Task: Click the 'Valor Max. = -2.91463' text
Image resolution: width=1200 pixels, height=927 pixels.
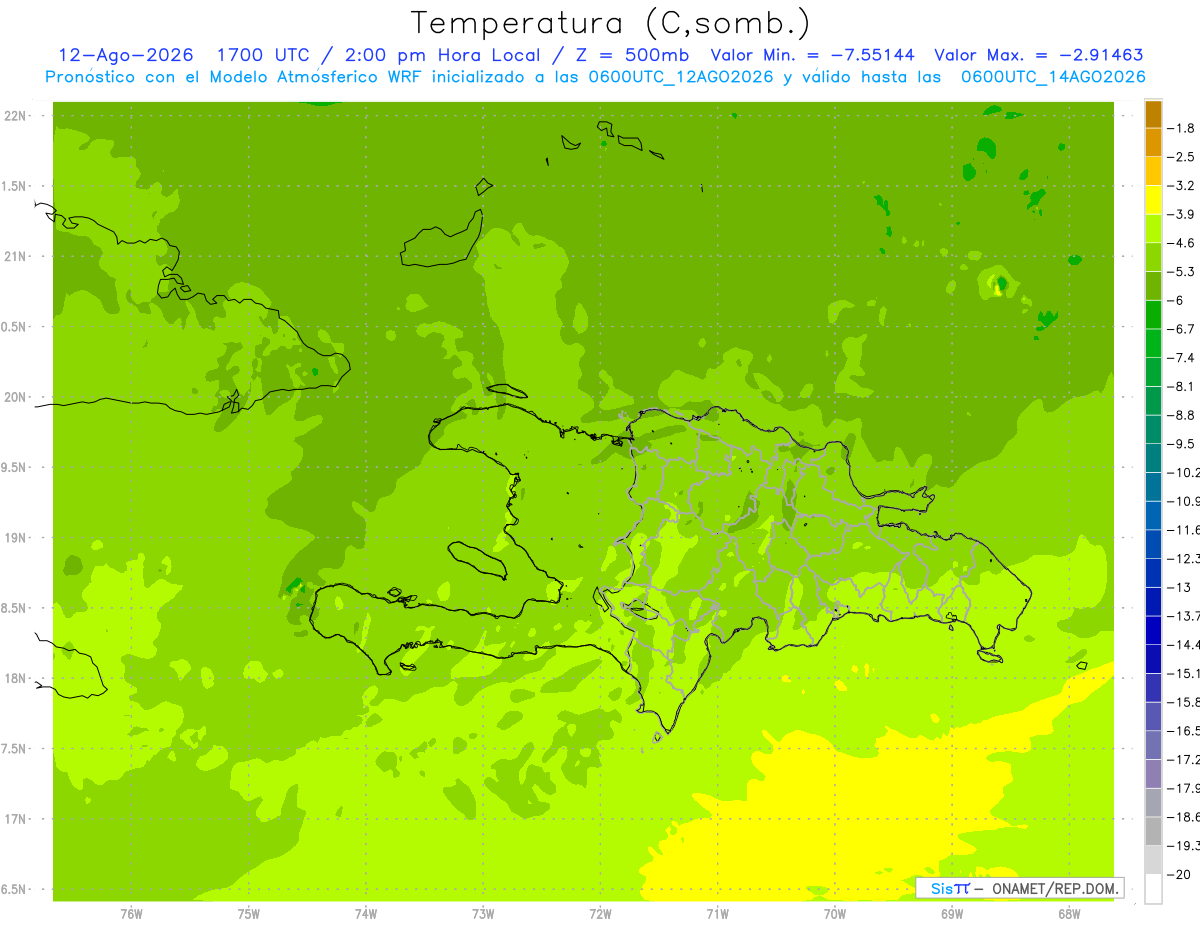Action: pos(1039,55)
